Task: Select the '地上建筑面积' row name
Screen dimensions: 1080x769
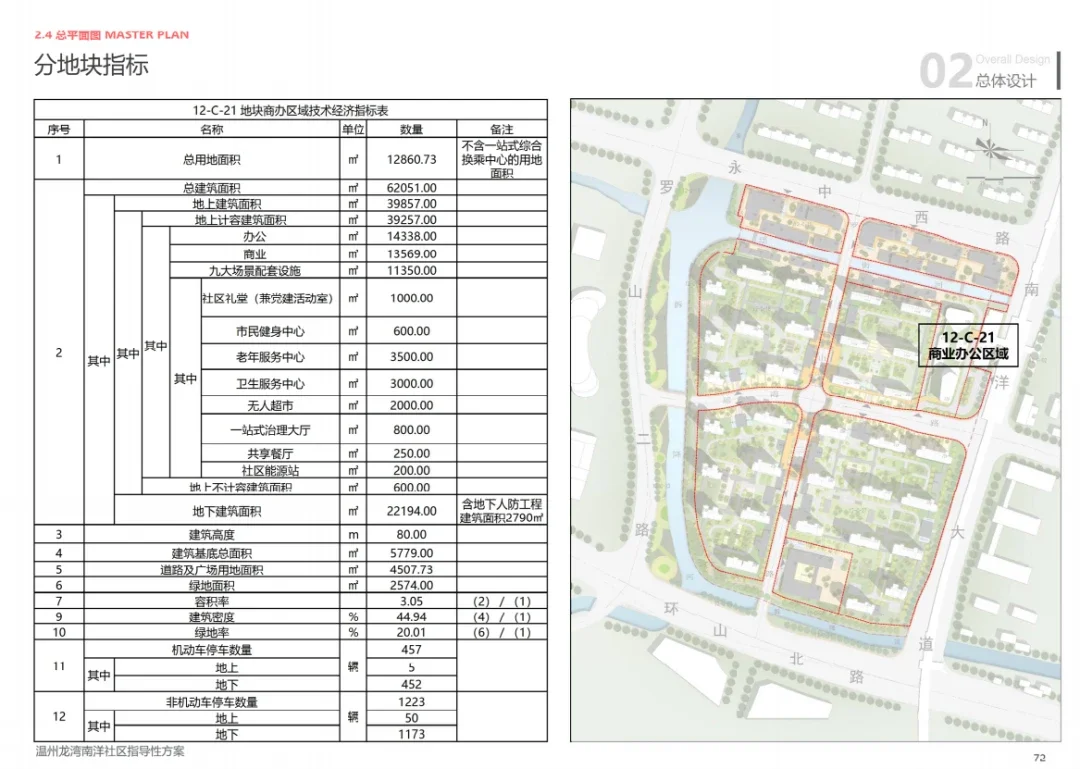Action: click(x=227, y=204)
